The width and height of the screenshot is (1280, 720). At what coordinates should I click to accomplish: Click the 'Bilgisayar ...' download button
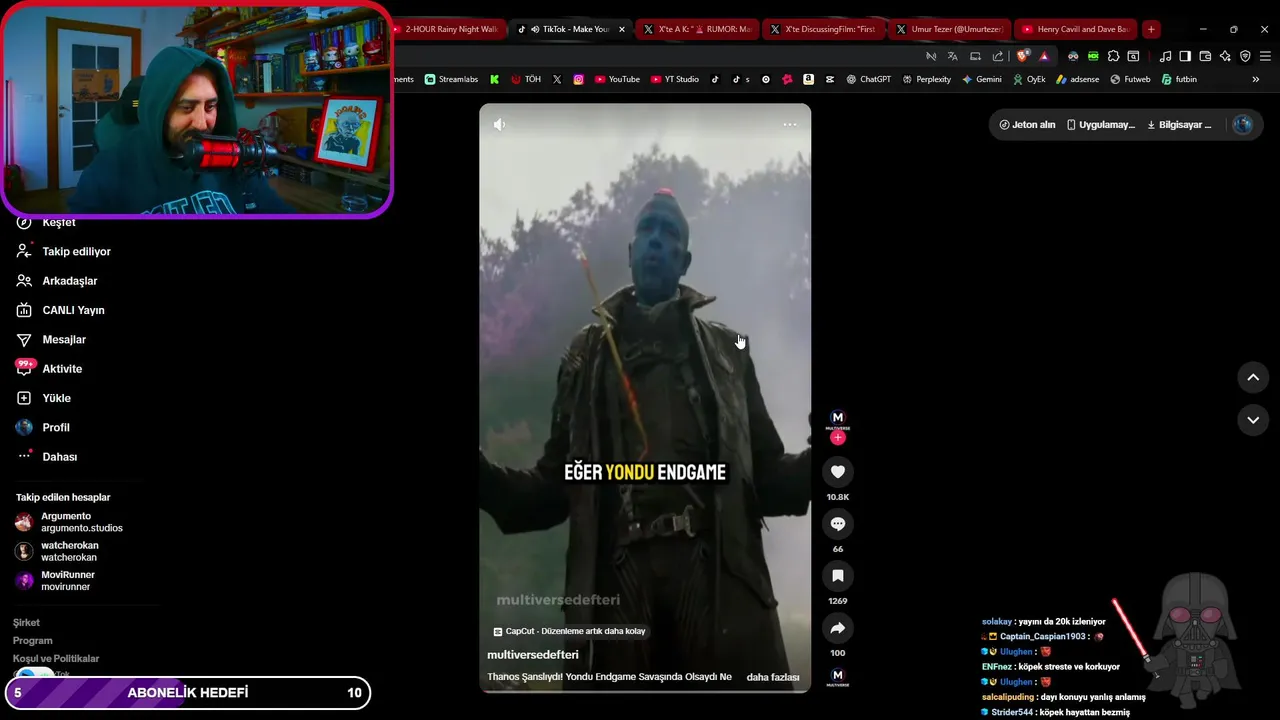(x=1179, y=125)
